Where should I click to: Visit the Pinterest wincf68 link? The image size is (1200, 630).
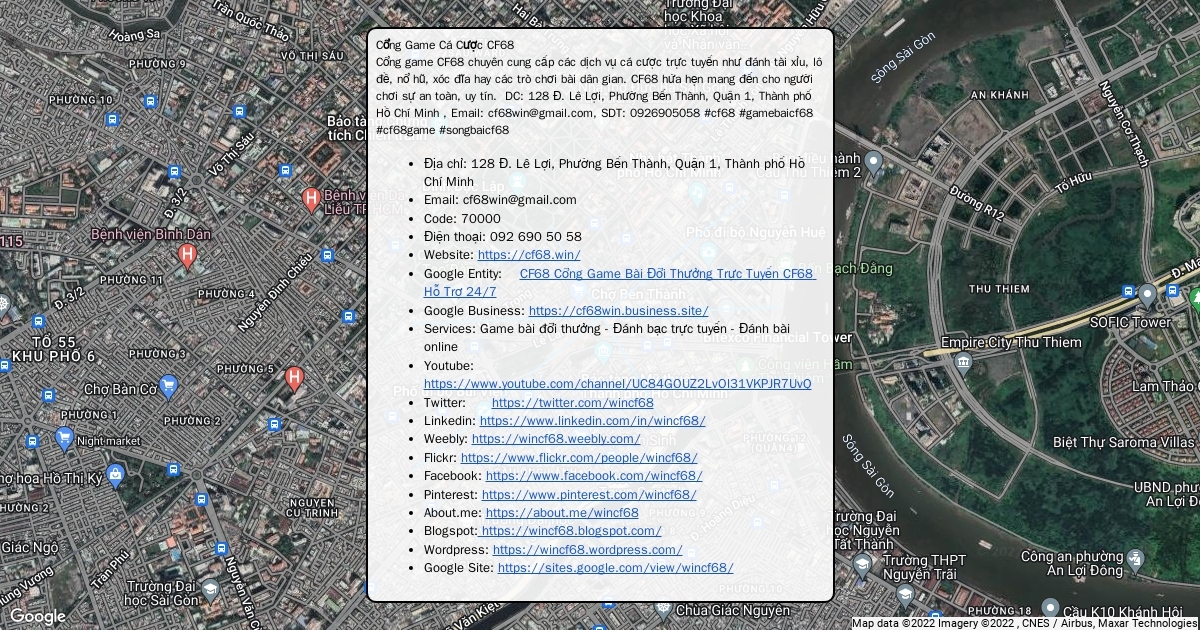coord(589,495)
